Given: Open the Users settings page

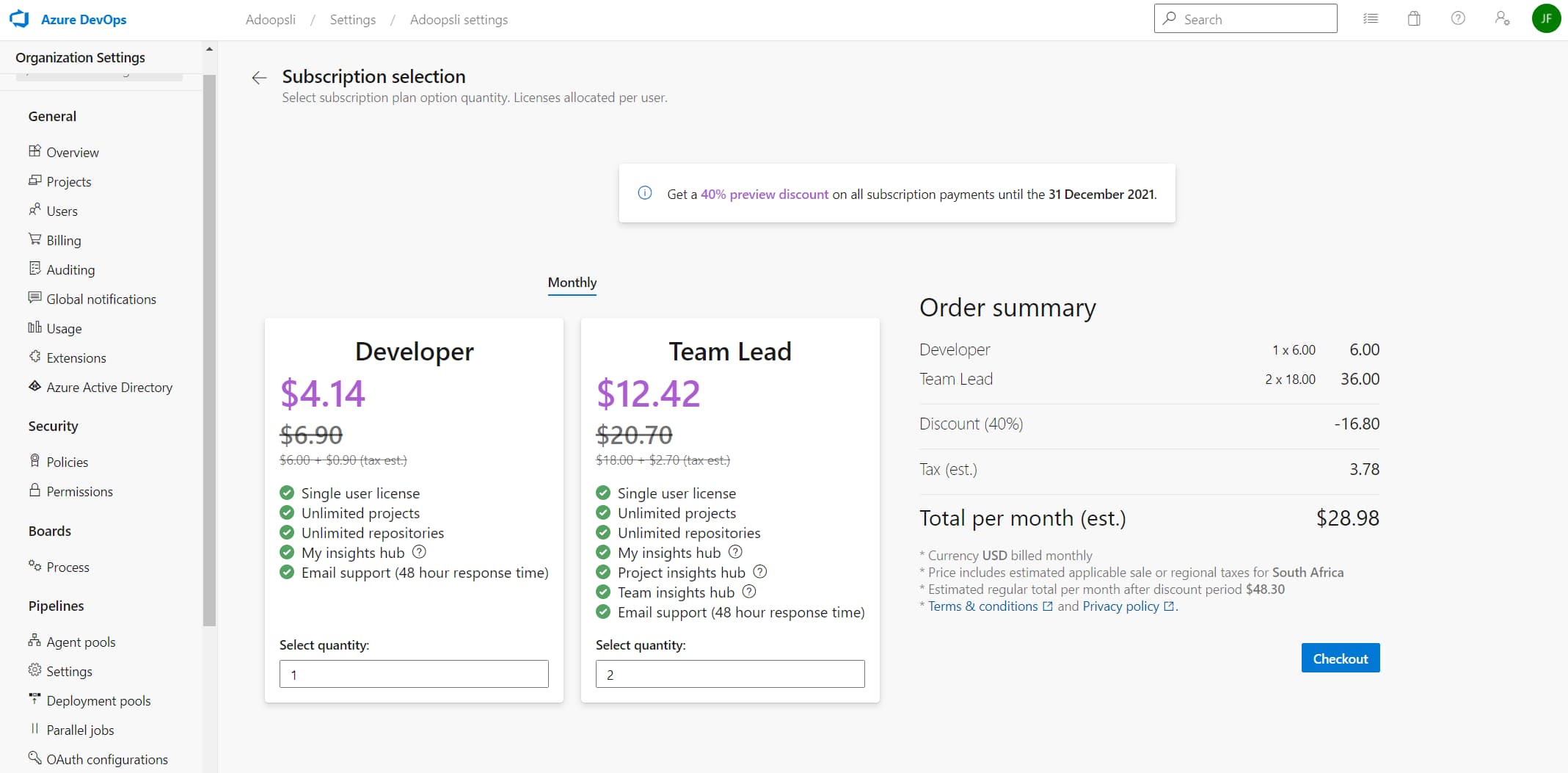Looking at the screenshot, I should (x=62, y=211).
